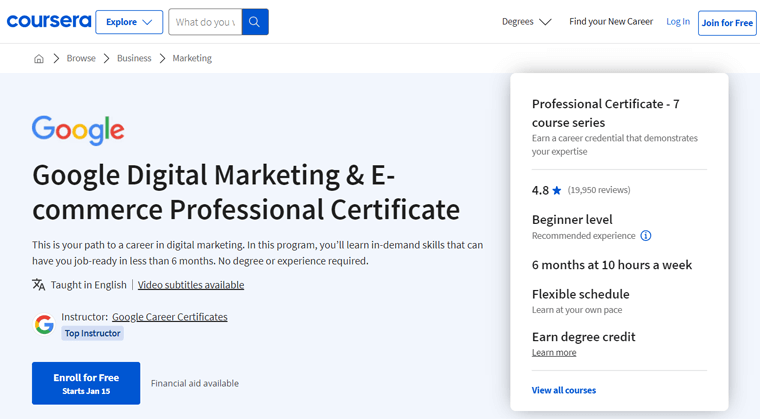Open the Marketing breadcrumb
The width and height of the screenshot is (760, 419).
point(192,58)
